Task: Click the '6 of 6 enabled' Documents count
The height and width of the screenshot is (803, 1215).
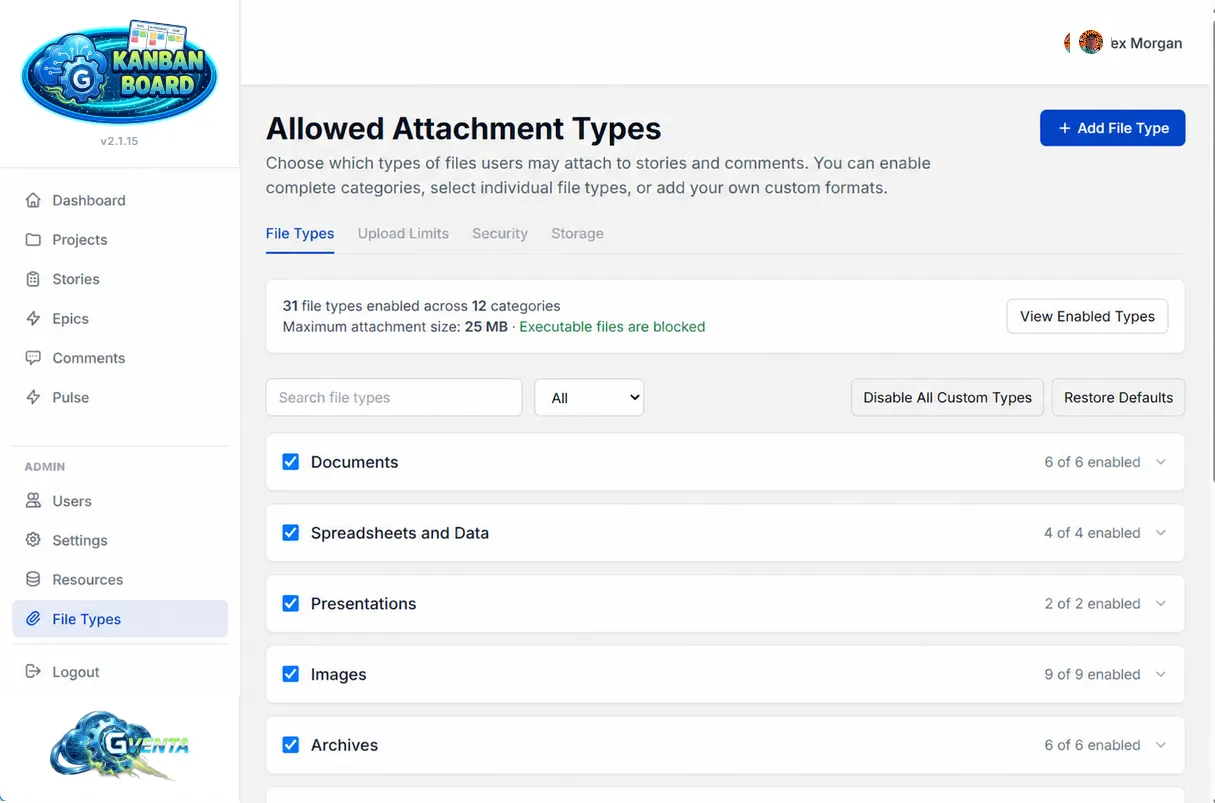Action: click(x=1092, y=462)
